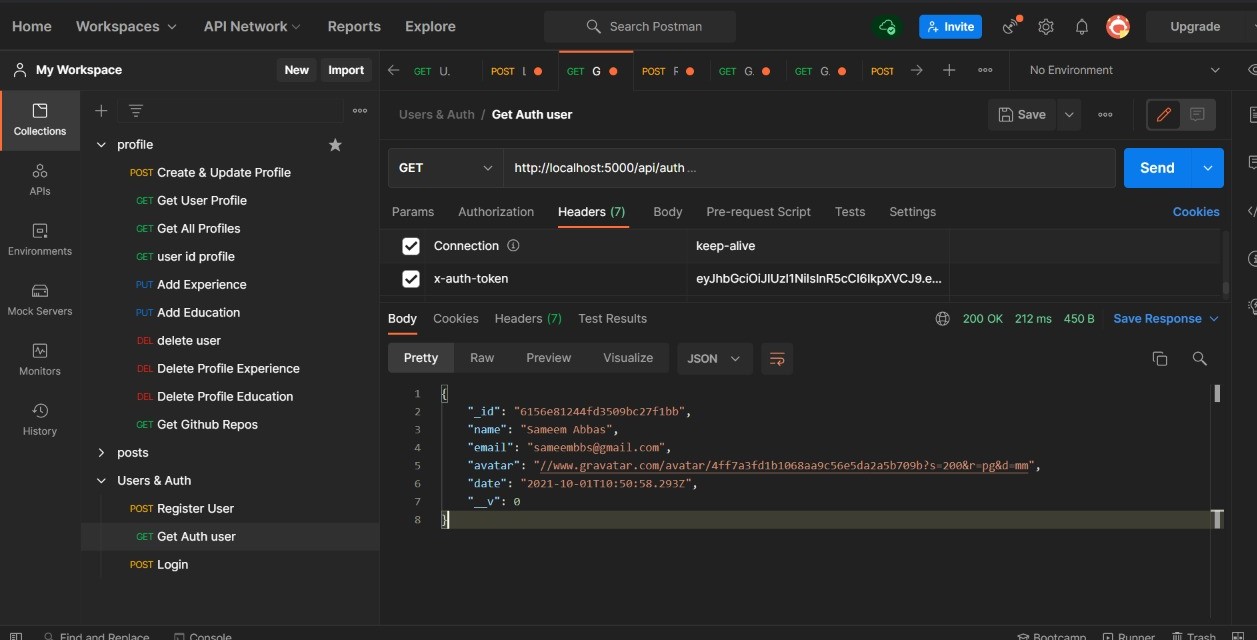The width and height of the screenshot is (1257, 640).
Task: Open the Environments sidebar panel
Action: (x=40, y=240)
